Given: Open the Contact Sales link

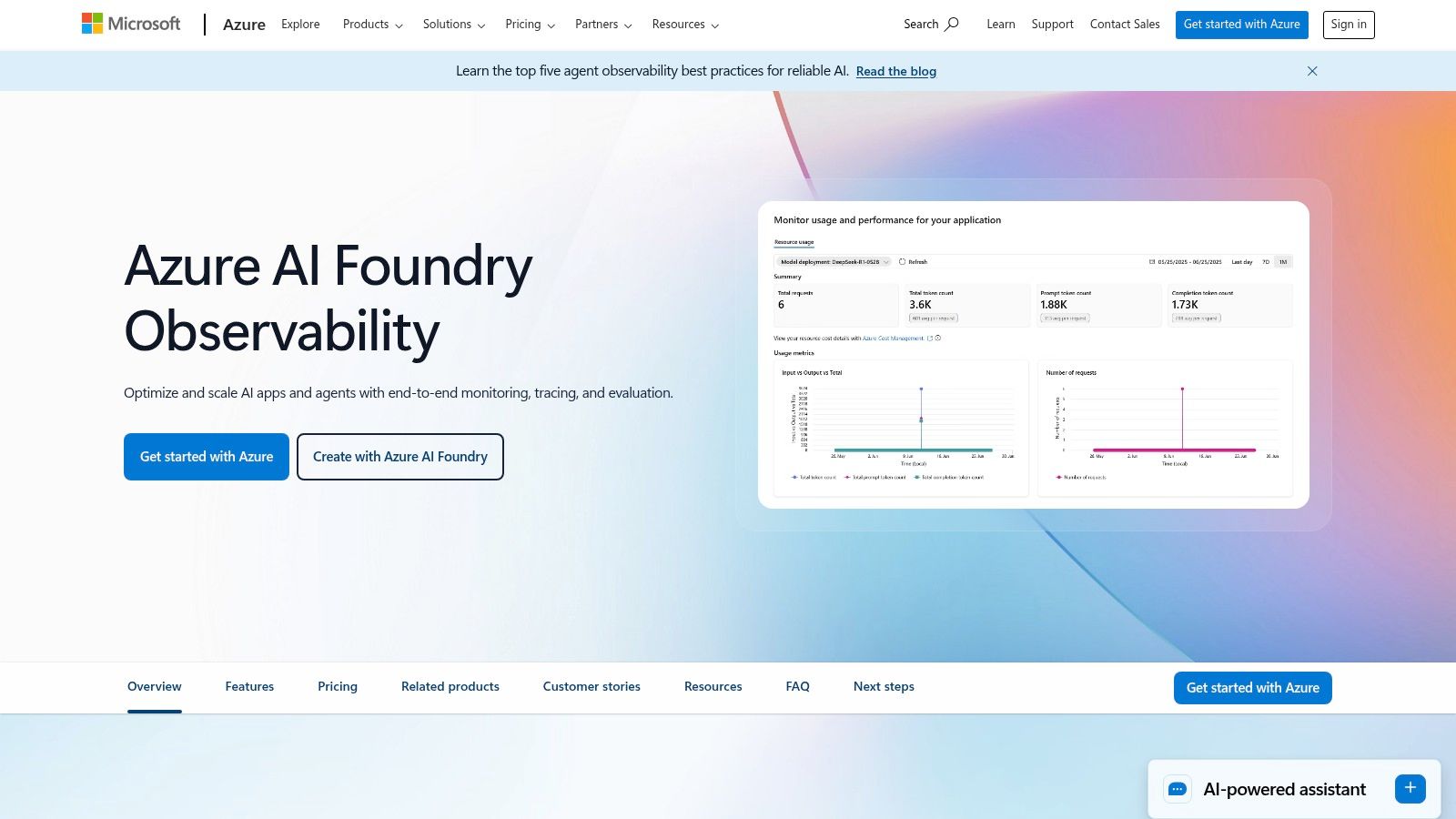Looking at the screenshot, I should pyautogui.click(x=1125, y=25).
